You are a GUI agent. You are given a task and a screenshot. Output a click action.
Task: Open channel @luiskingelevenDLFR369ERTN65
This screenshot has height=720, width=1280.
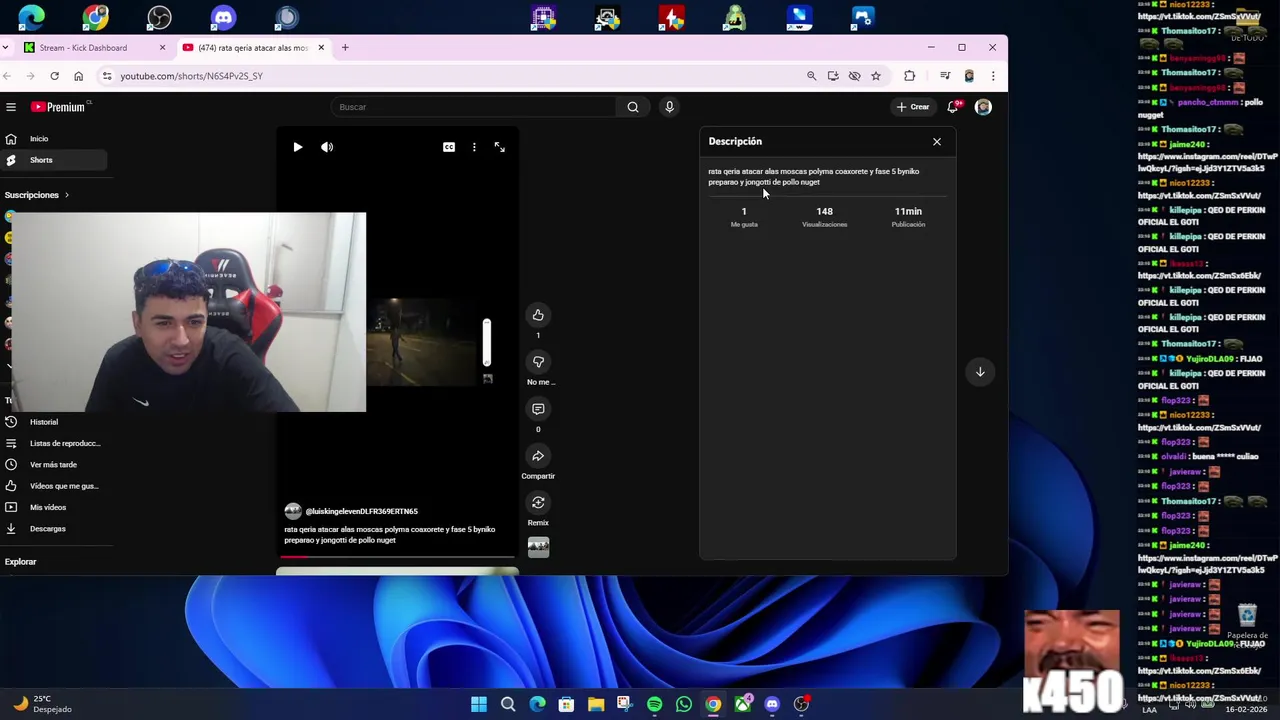pyautogui.click(x=361, y=511)
